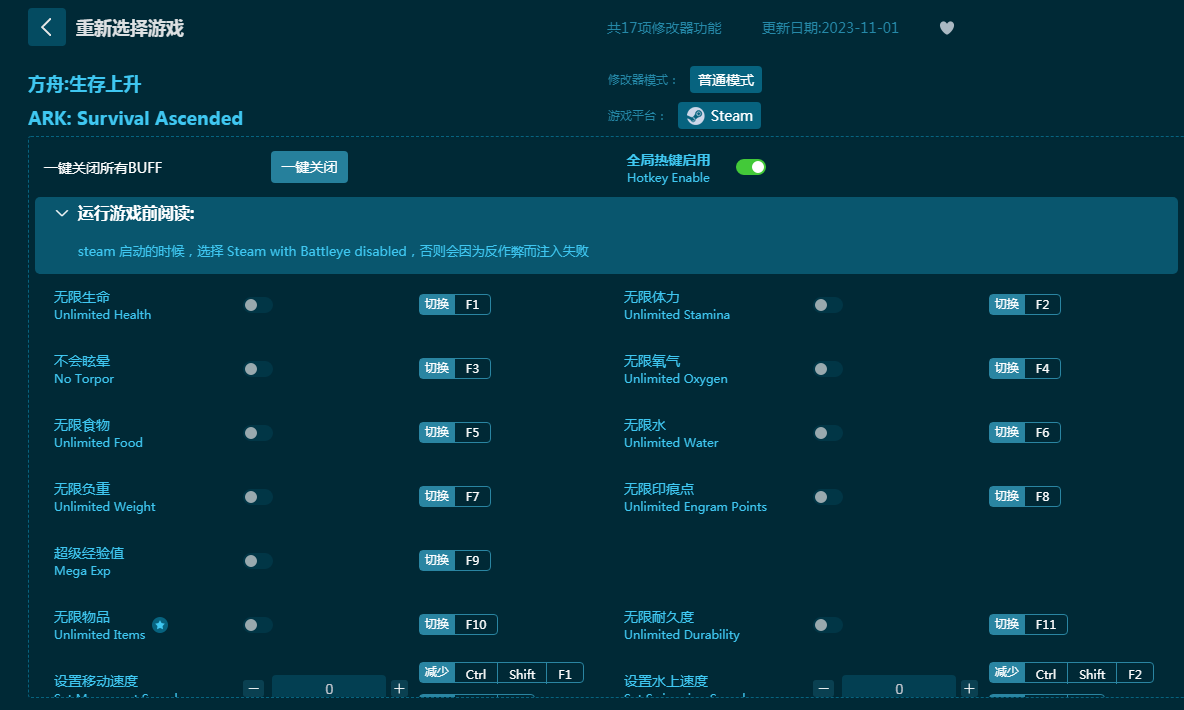Click the swimming speed value field
This screenshot has height=710, width=1184.
click(898, 688)
